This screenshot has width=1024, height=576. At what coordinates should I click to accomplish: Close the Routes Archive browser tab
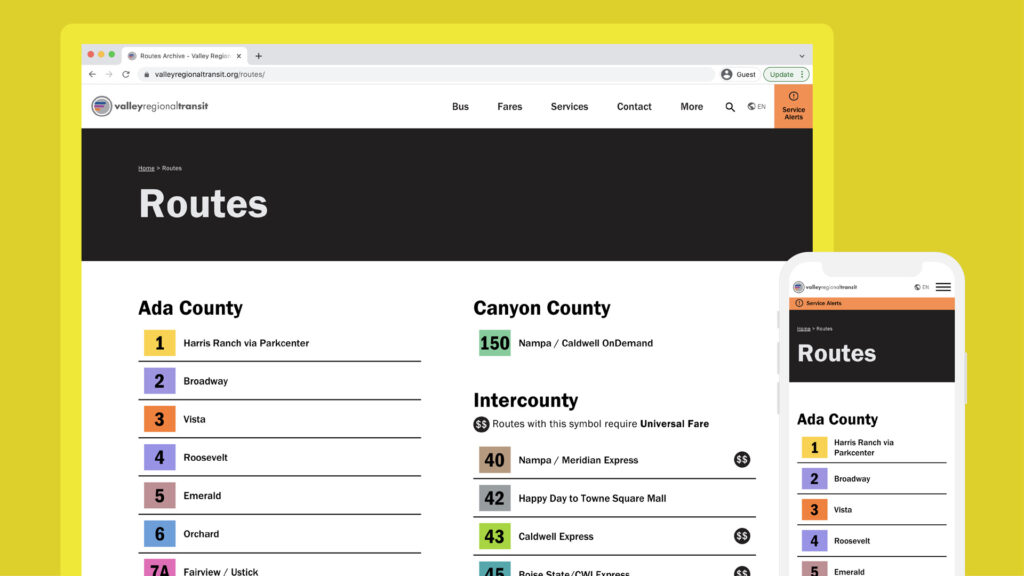click(239, 56)
